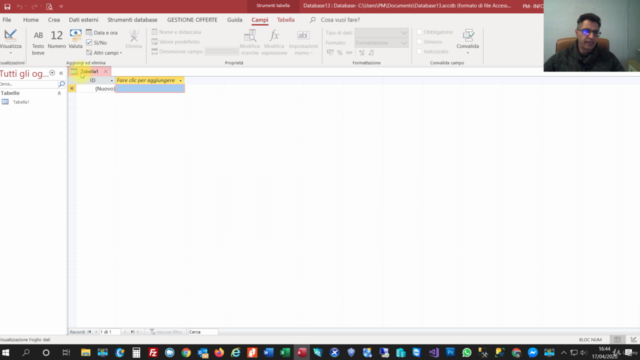Expand the quick access toolbar customize arrow
Image resolution: width=640 pixels, height=360 pixels.
coord(61,7)
